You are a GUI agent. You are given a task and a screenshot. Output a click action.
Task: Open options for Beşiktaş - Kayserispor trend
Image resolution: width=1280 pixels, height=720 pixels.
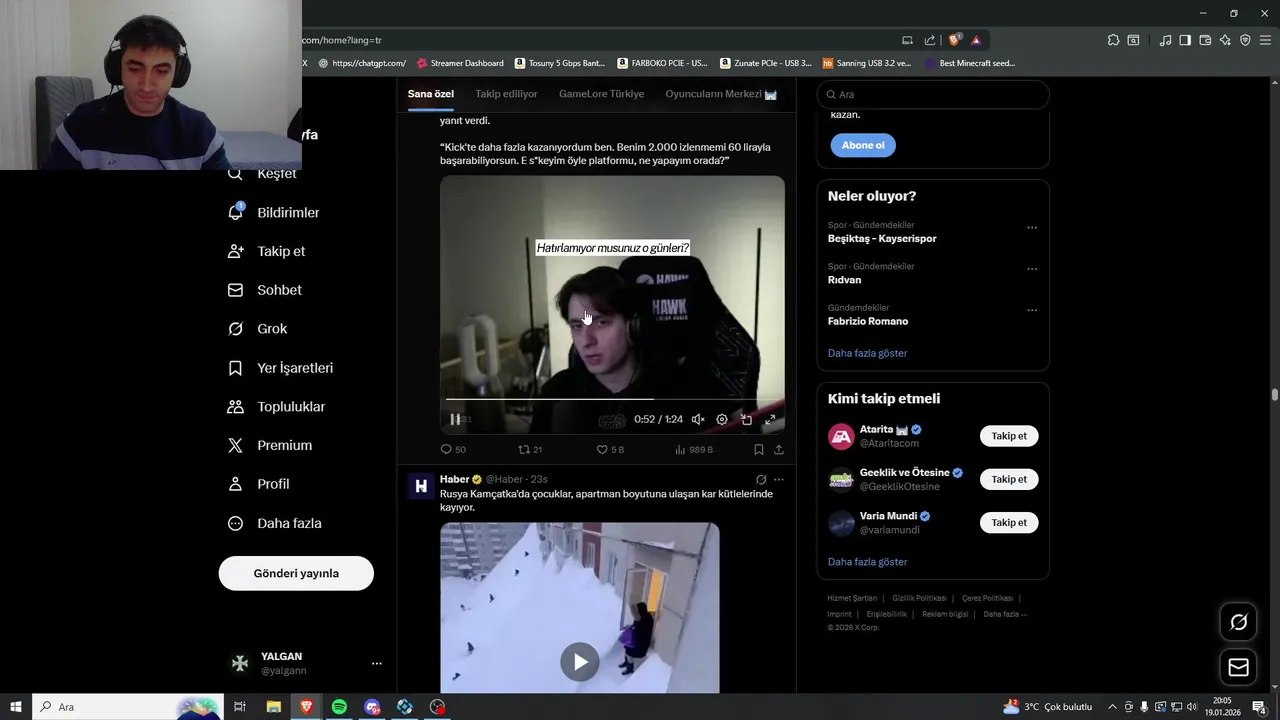[x=1032, y=227]
